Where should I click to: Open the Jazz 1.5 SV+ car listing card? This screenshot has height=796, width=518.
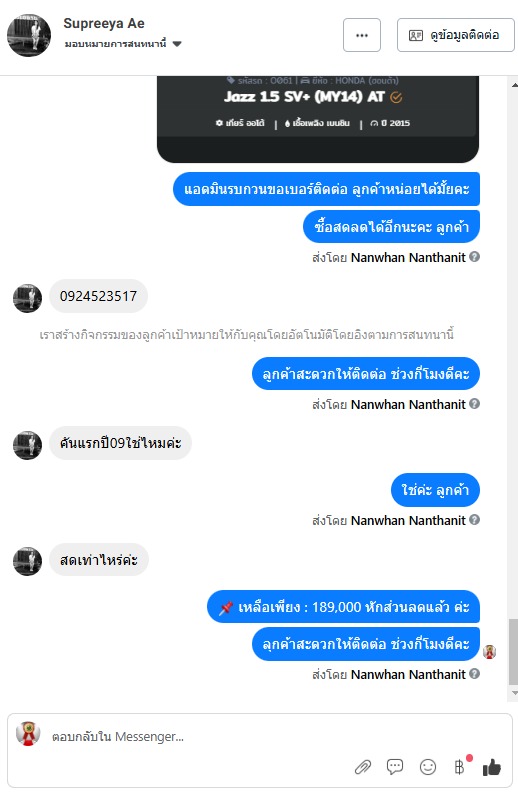(318, 119)
